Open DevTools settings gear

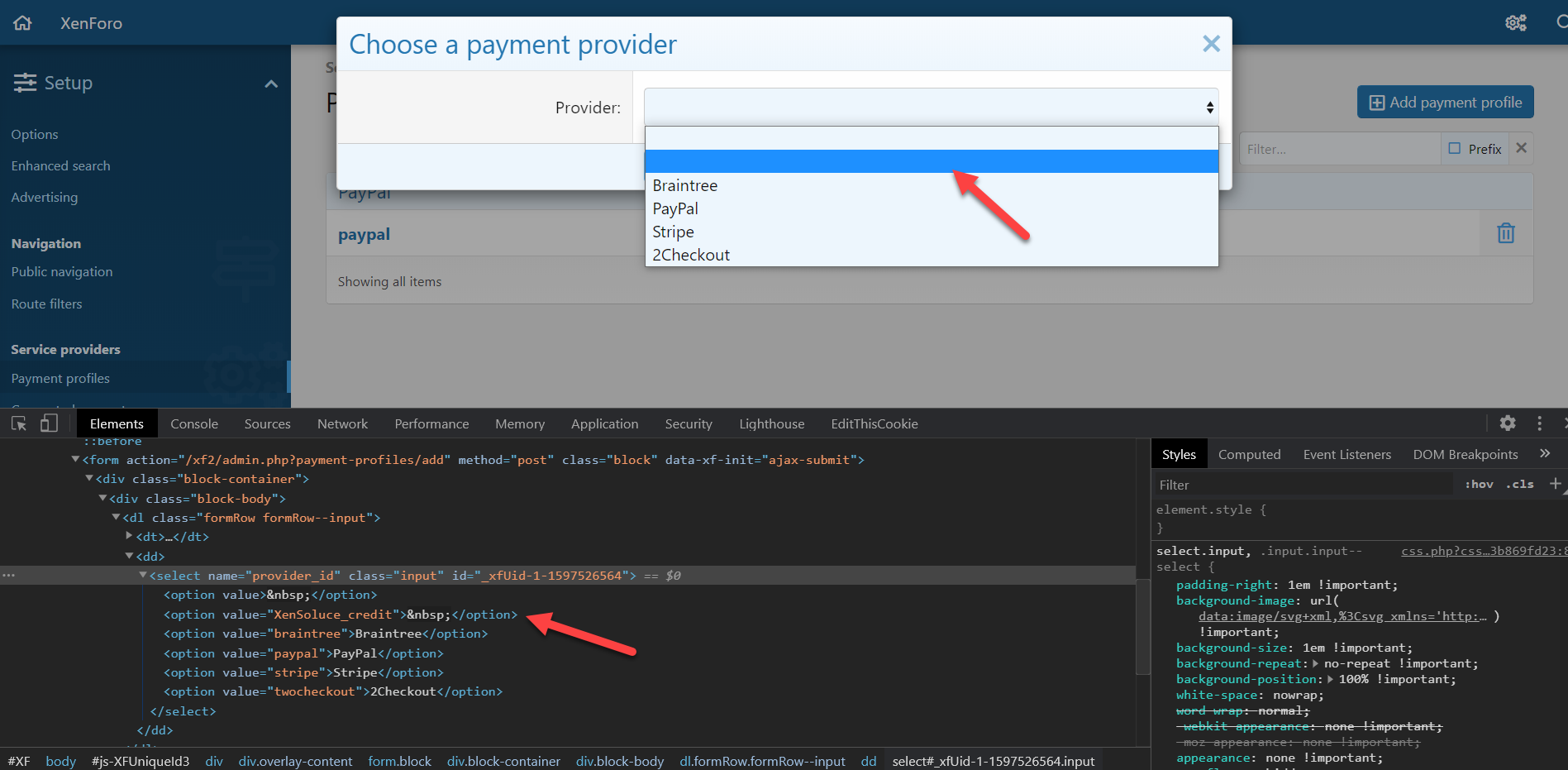1508,423
